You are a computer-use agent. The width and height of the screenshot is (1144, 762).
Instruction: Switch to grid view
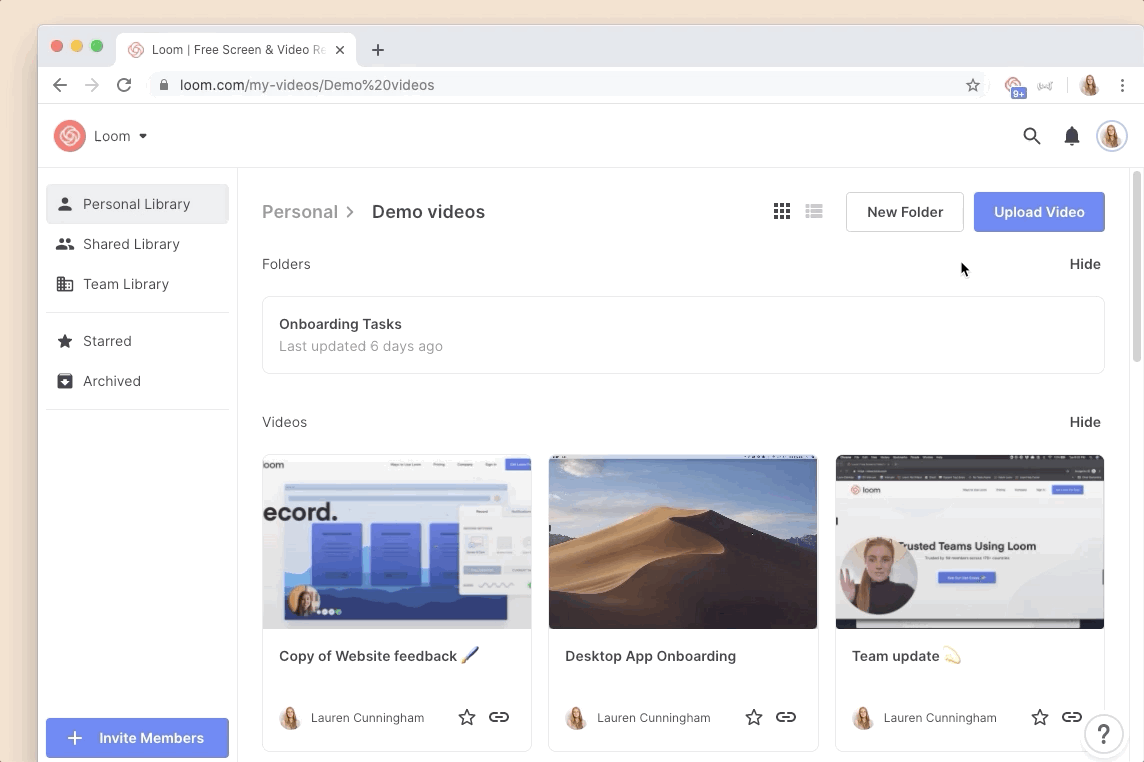[781, 212]
